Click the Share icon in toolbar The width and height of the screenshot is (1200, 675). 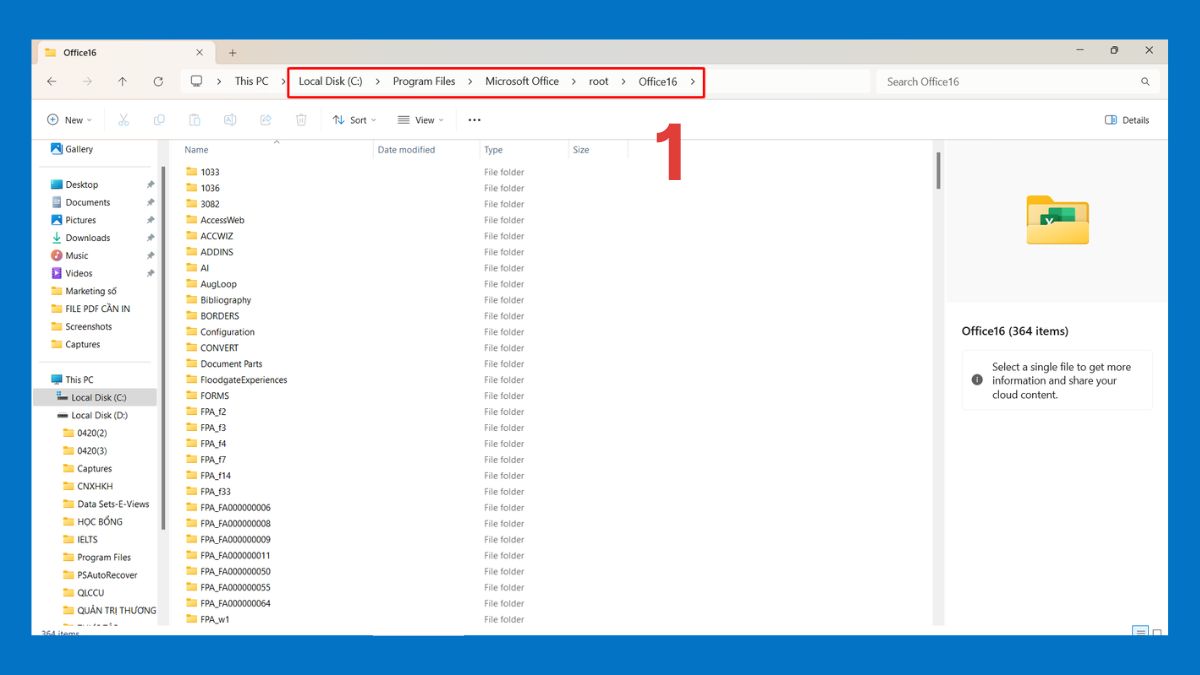point(266,120)
